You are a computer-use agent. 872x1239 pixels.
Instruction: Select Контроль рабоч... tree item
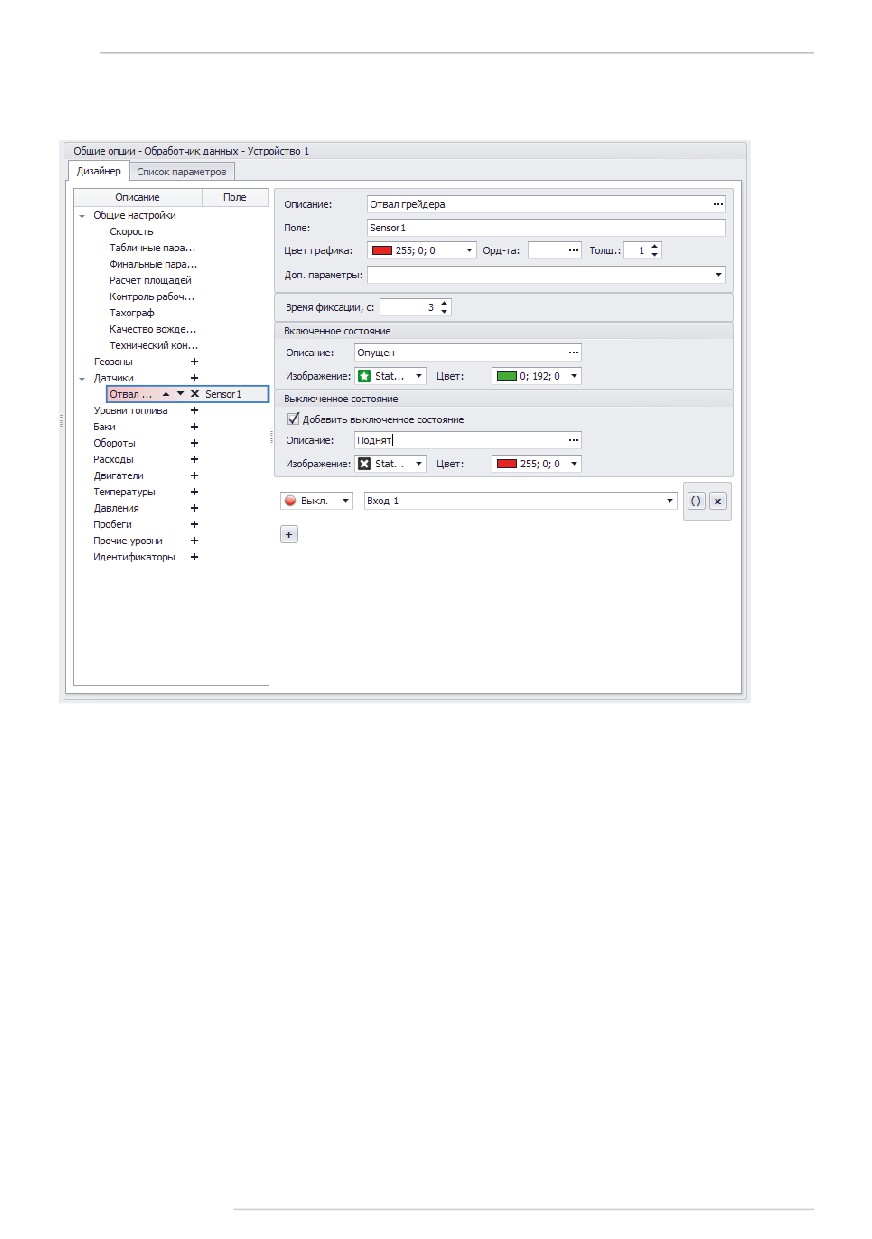152,296
